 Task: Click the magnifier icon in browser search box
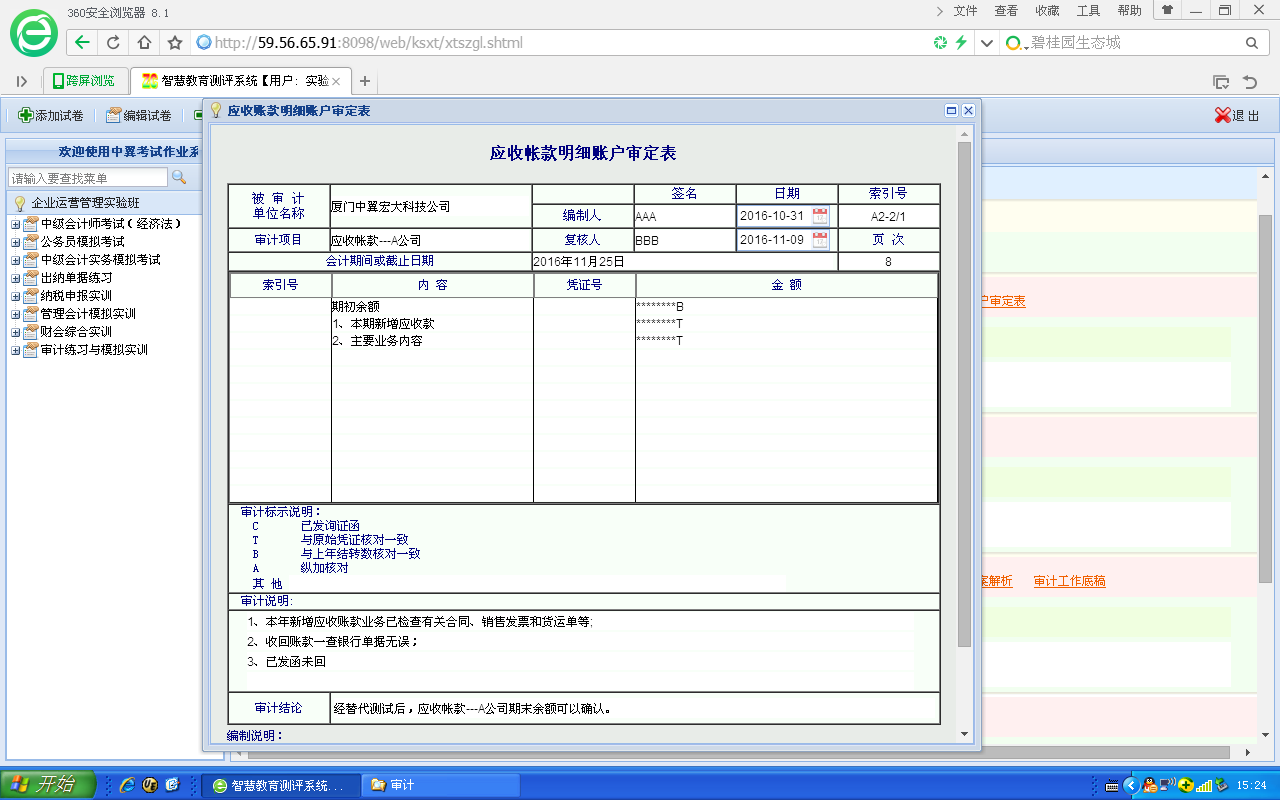pyautogui.click(x=1251, y=43)
